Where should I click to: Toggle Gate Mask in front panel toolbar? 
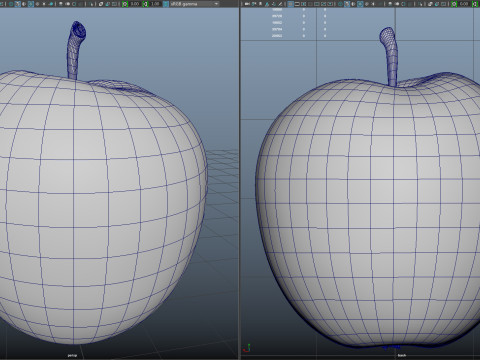pos(310,4)
